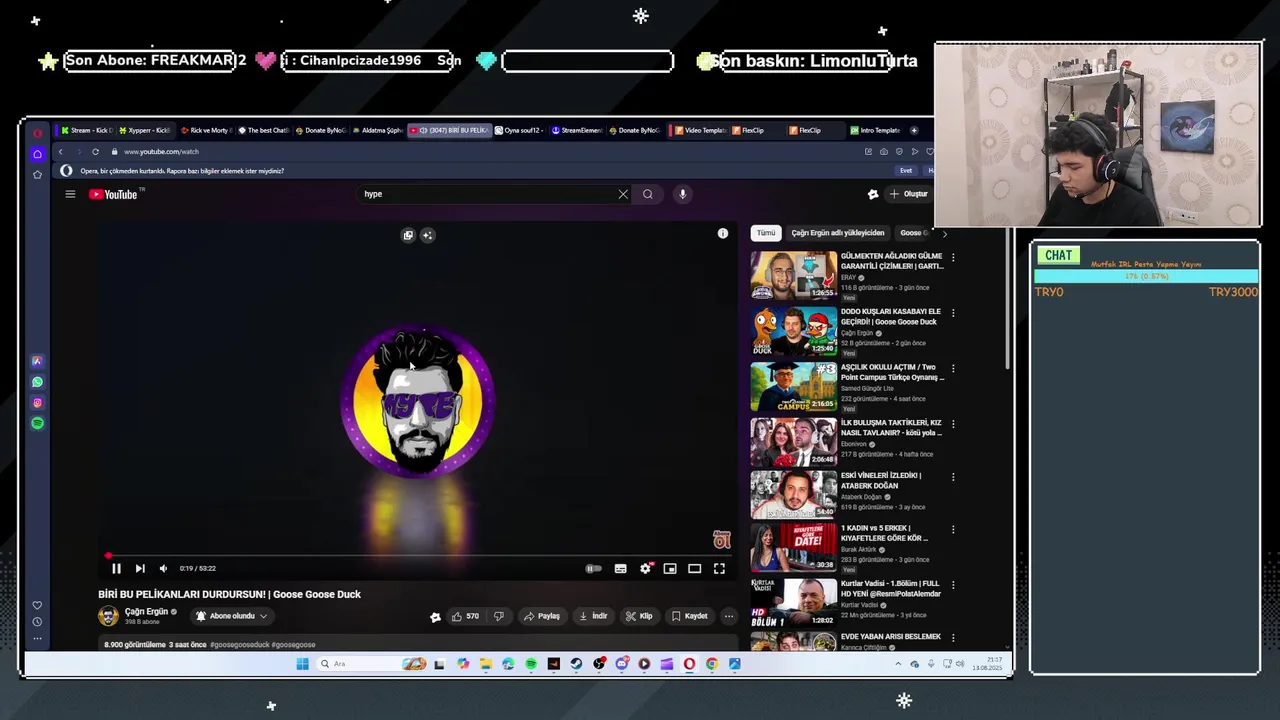
Task: Click 'Evet' on the Opera crash report bar
Action: coord(906,171)
